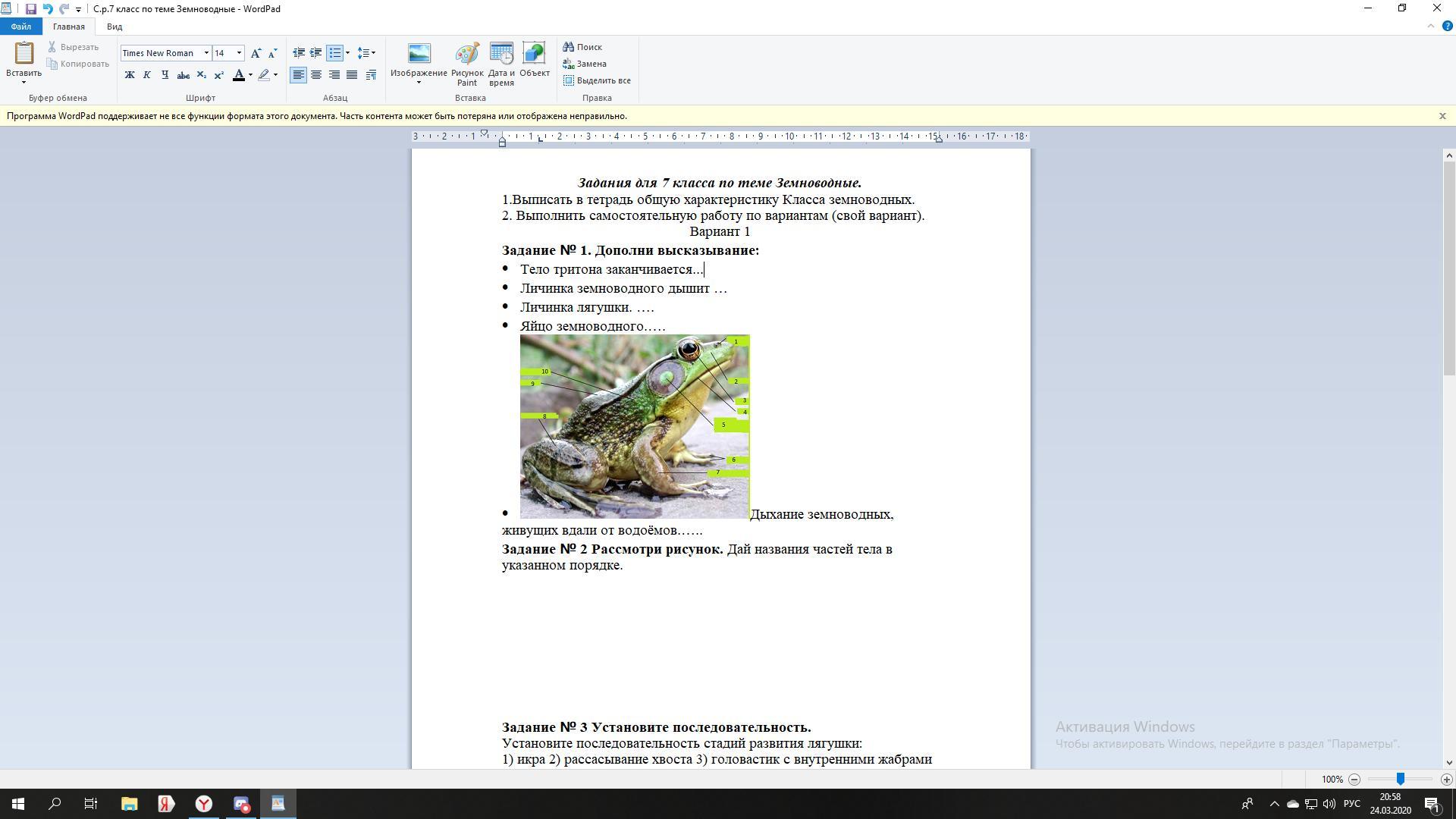The height and width of the screenshot is (819, 1456).
Task: Click the Объект insert icon
Action: (534, 61)
